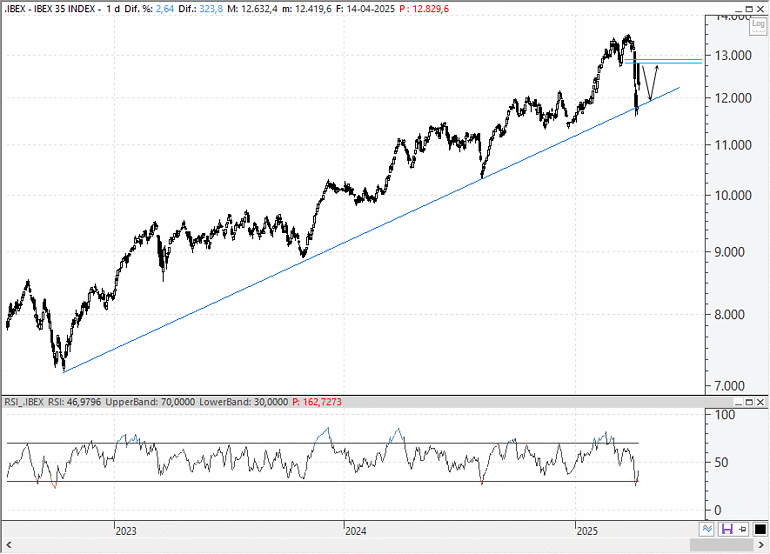Click the 'RSI_.IBEX' panel title
Screen dimensions: 770x554
(24, 402)
